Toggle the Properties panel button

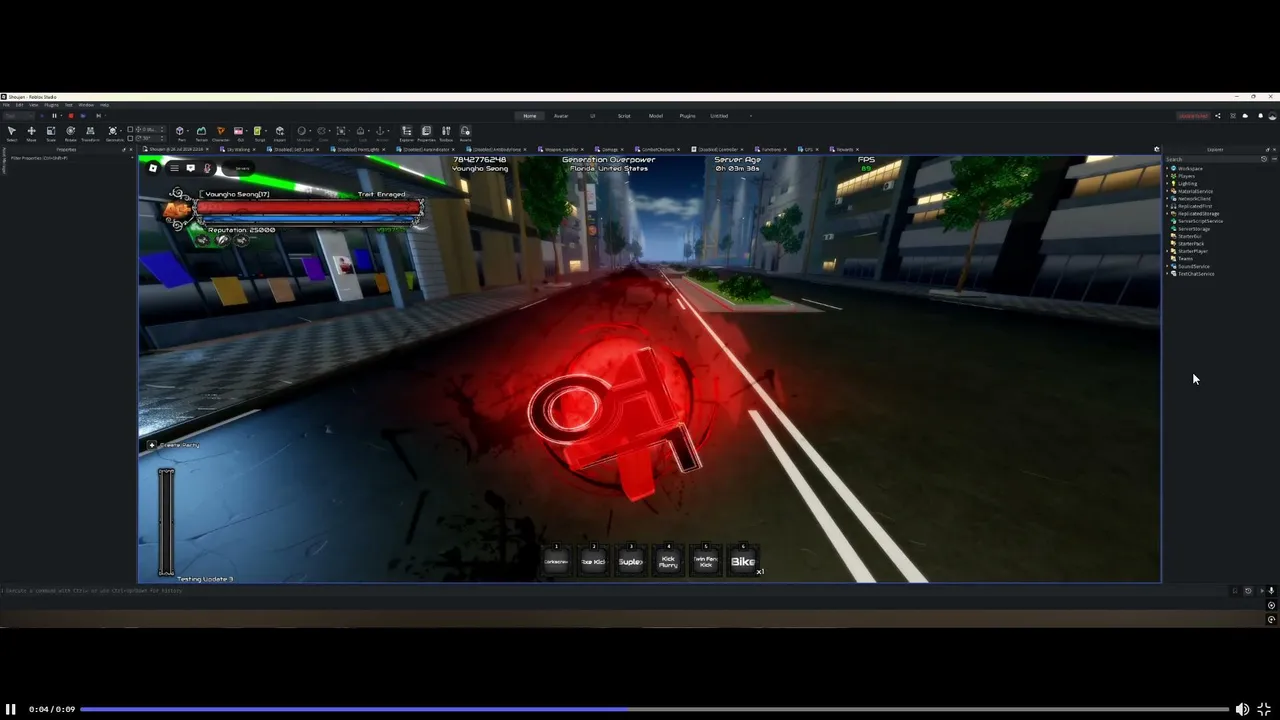(x=426, y=133)
